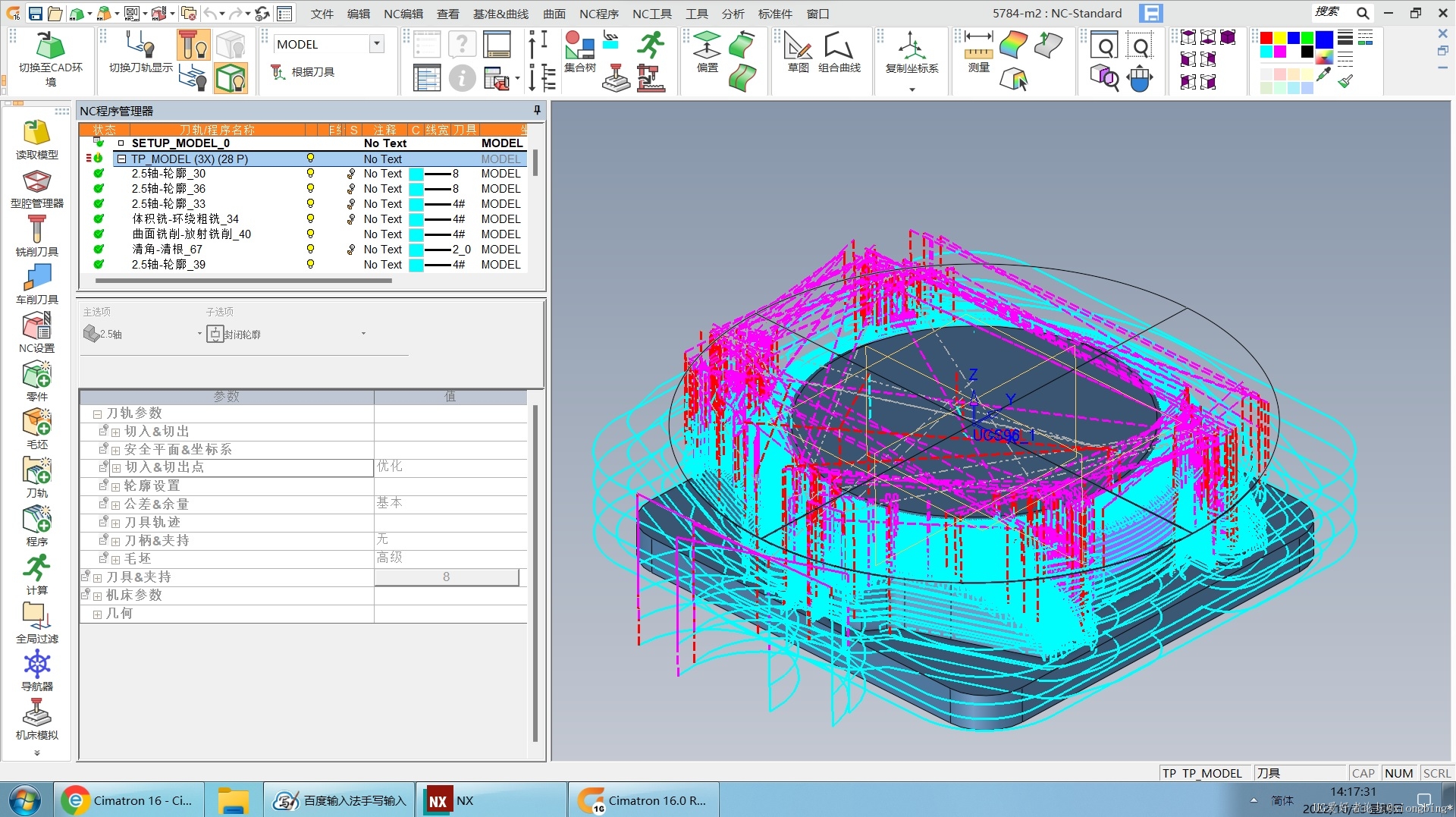Open 全局过滤 in the sidebar
The height and width of the screenshot is (817, 1456).
point(36,617)
